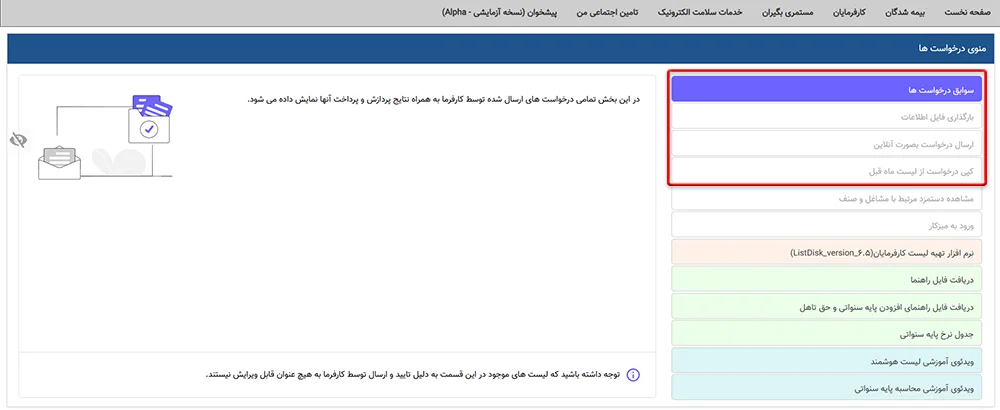Open مشاهده دستمزد مرتبط با مشاغل و صنف
This screenshot has height=410, width=1000.
(x=827, y=199)
